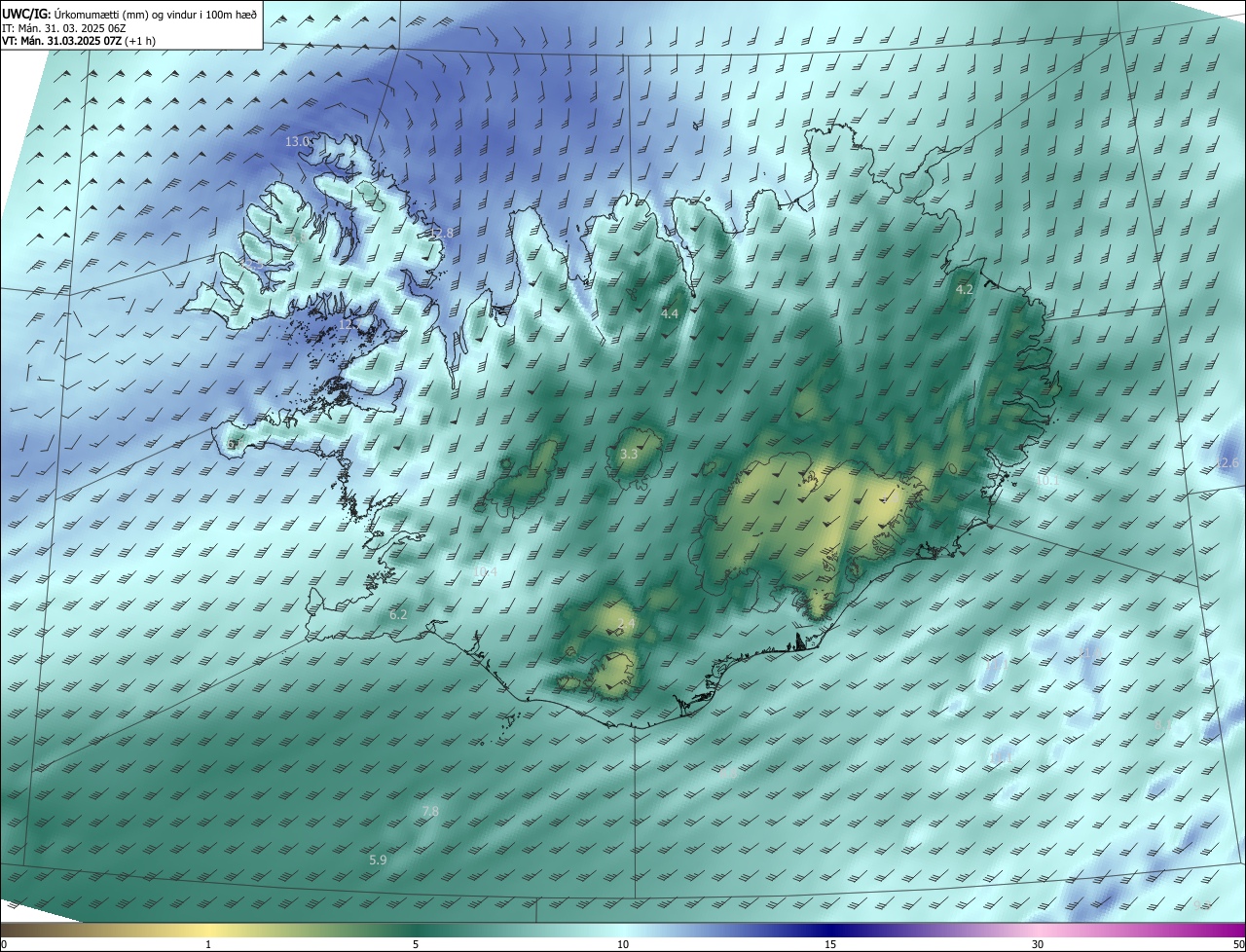The height and width of the screenshot is (952, 1246).
Task: Click the 30 tick on the color scale
Action: 1038,945
